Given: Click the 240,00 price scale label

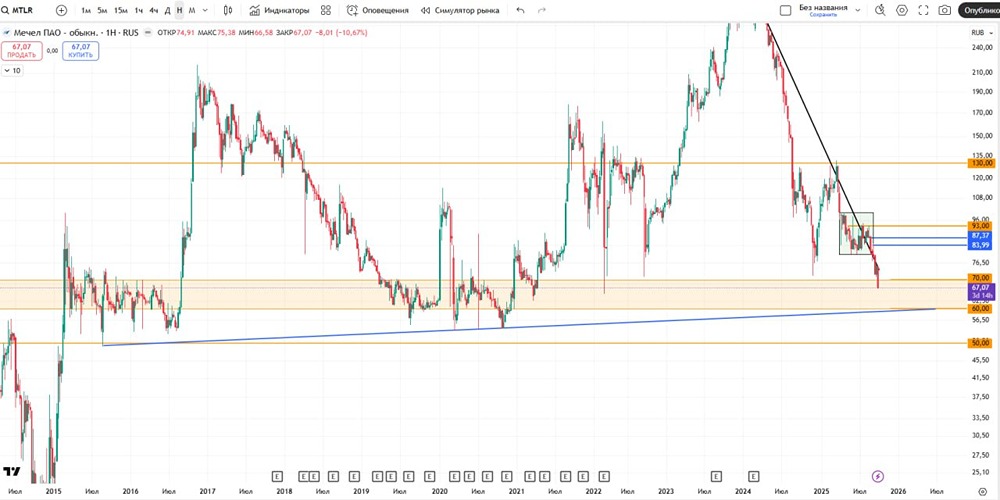Looking at the screenshot, I should tap(981, 48).
